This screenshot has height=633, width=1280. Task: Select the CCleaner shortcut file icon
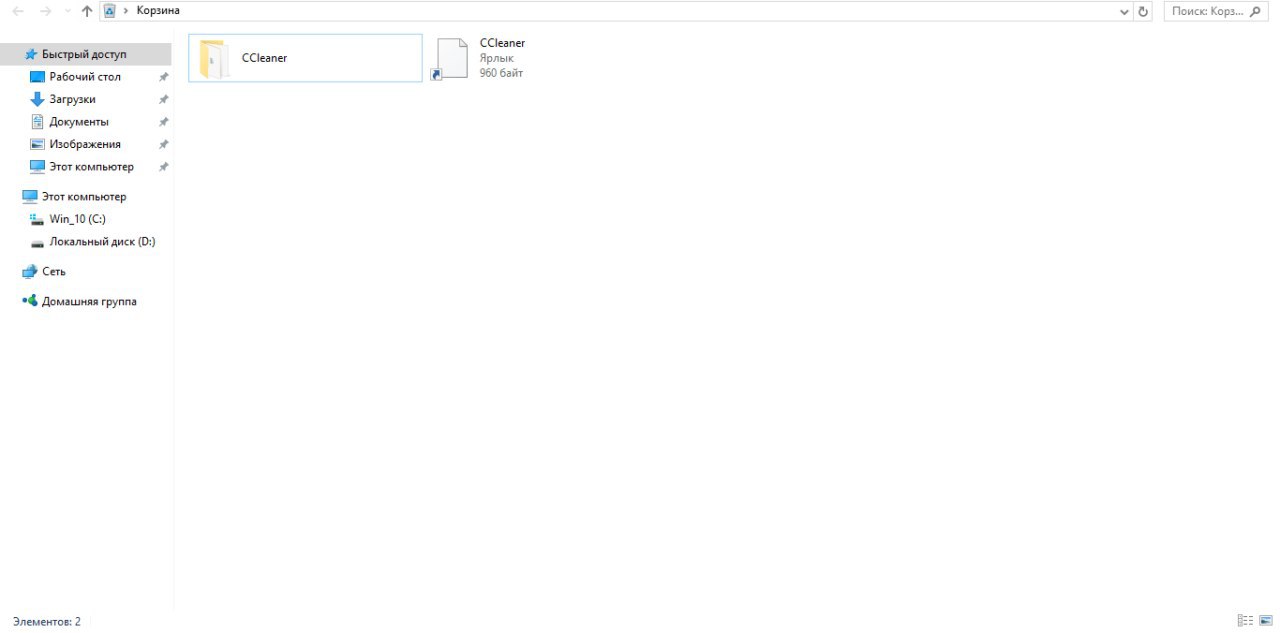tap(451, 58)
